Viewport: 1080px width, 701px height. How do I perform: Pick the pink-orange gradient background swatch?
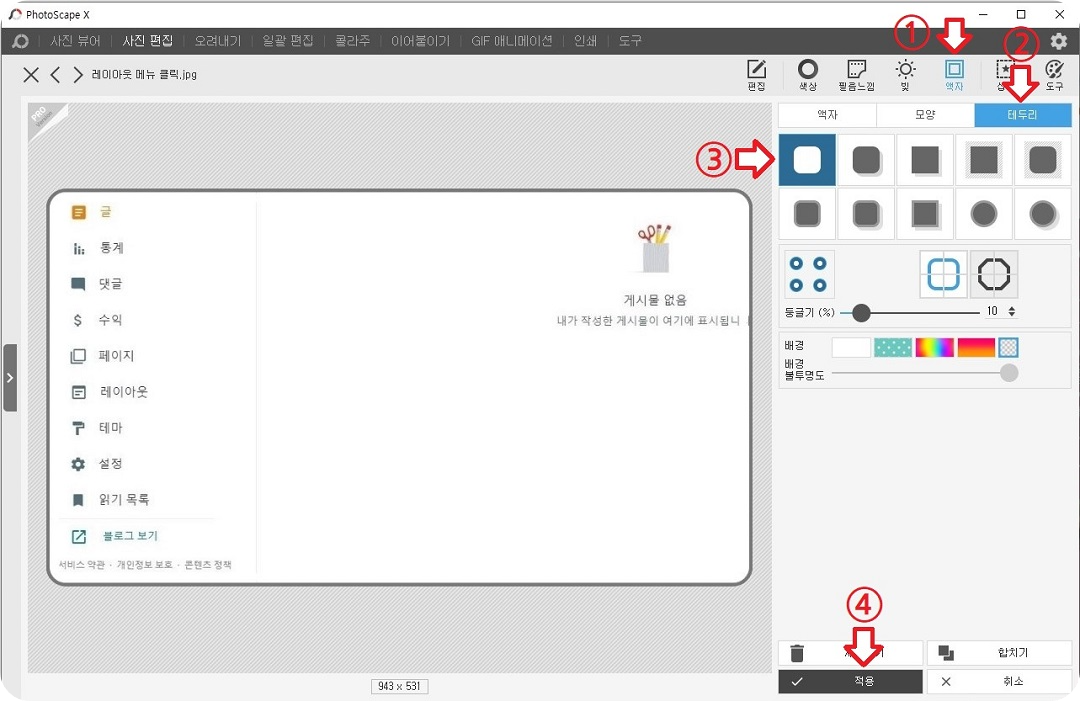pyautogui.click(x=976, y=348)
